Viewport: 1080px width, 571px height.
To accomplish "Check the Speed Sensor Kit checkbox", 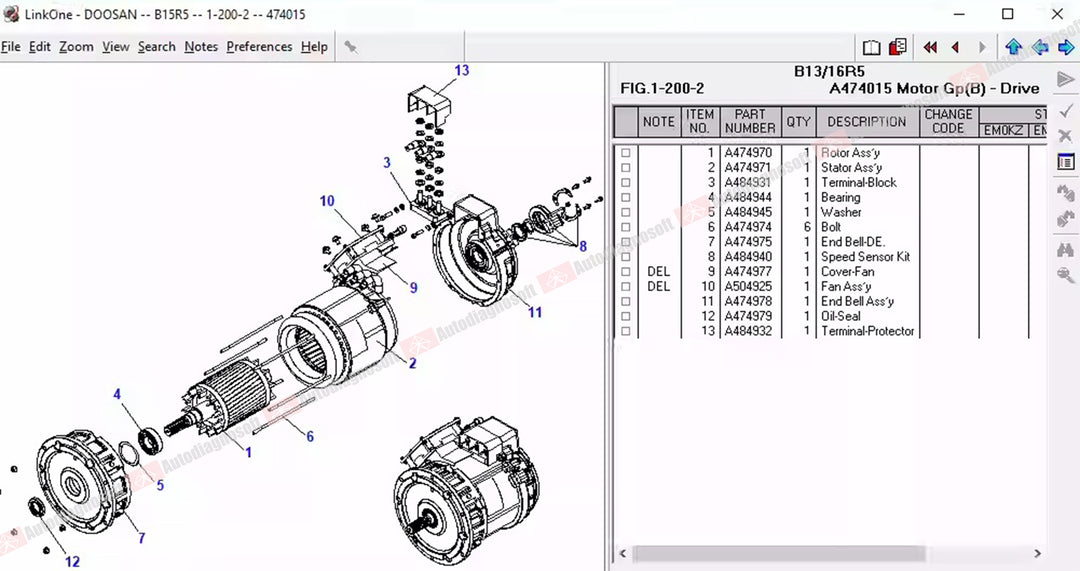I will coord(625,257).
